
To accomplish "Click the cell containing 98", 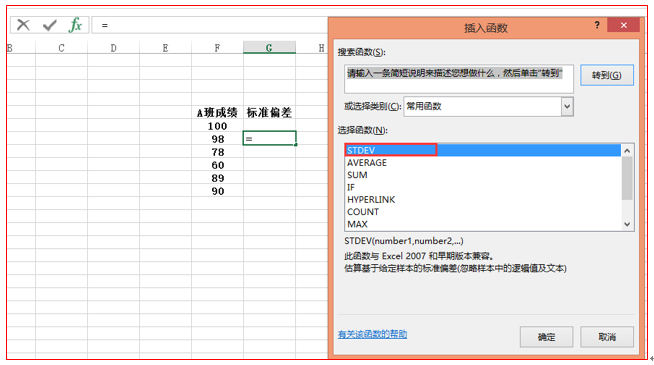I will click(217, 138).
